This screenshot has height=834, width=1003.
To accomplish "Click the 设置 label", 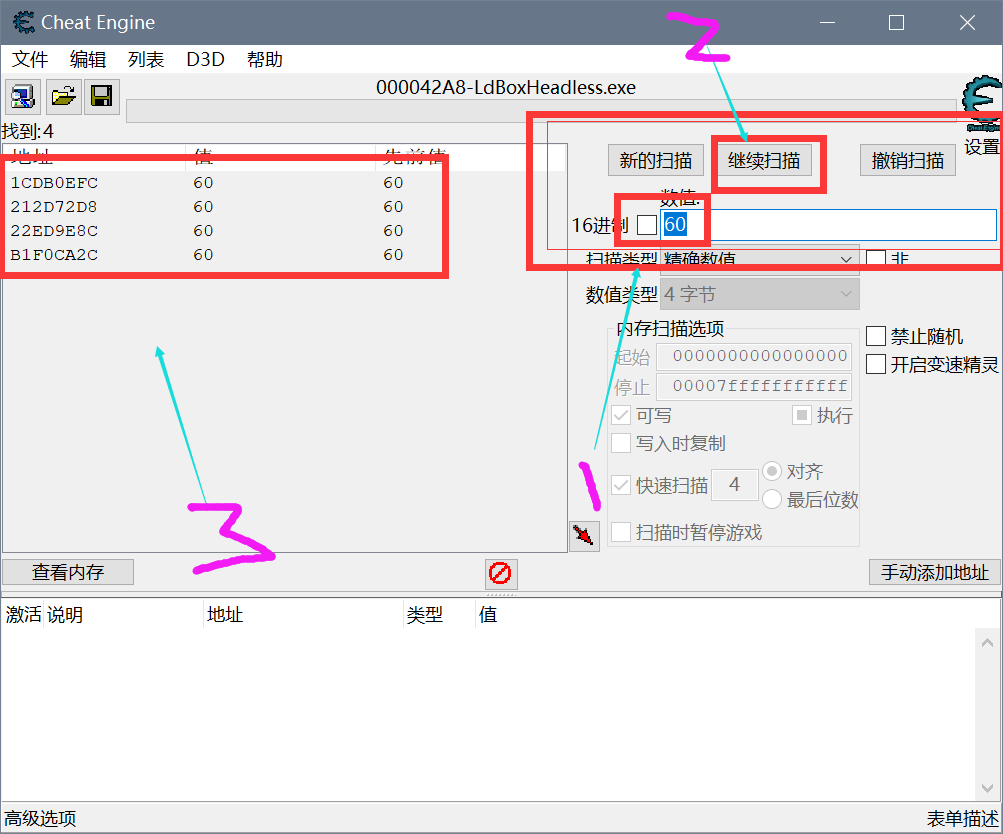I will tap(982, 147).
